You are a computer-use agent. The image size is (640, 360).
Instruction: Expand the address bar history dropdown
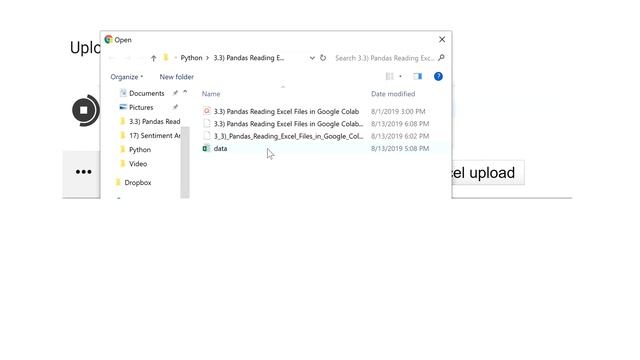(312, 58)
